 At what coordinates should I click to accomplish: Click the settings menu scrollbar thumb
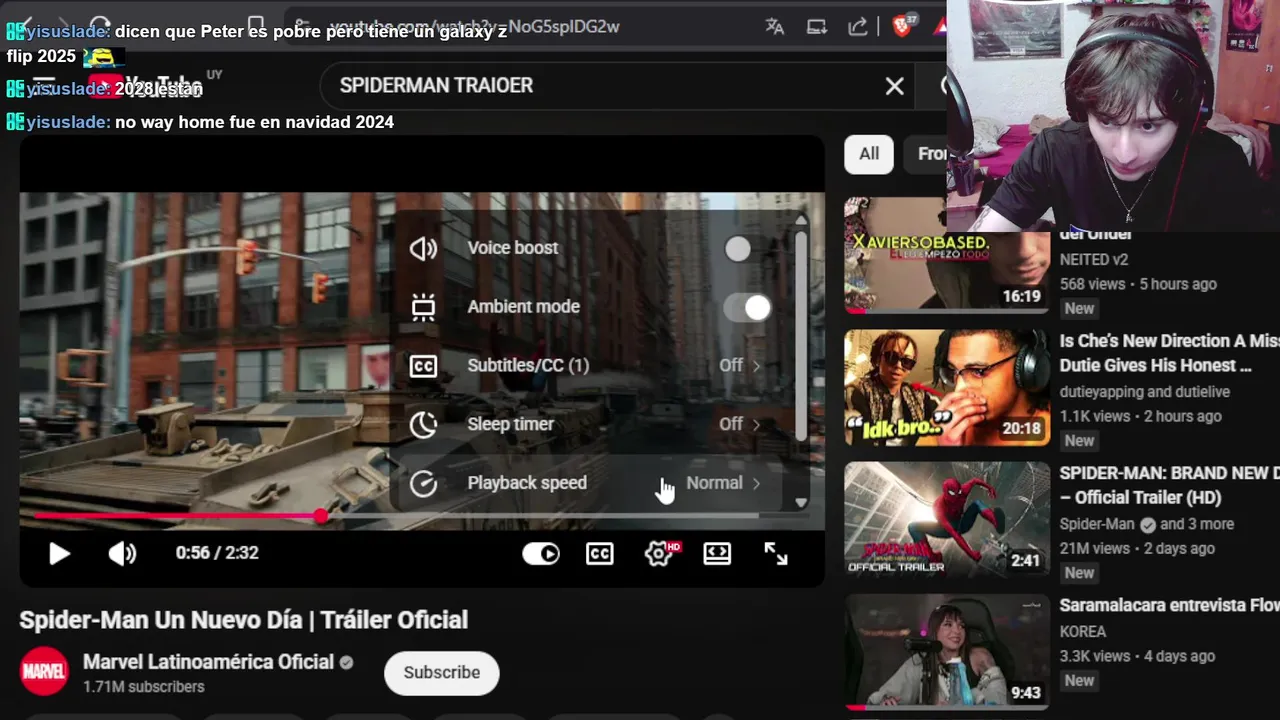[x=801, y=335]
